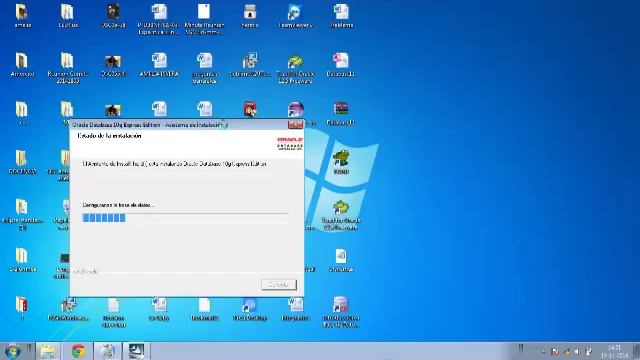Switch to the installer taskbar icon
The height and width of the screenshot is (360, 640).
(x=107, y=351)
